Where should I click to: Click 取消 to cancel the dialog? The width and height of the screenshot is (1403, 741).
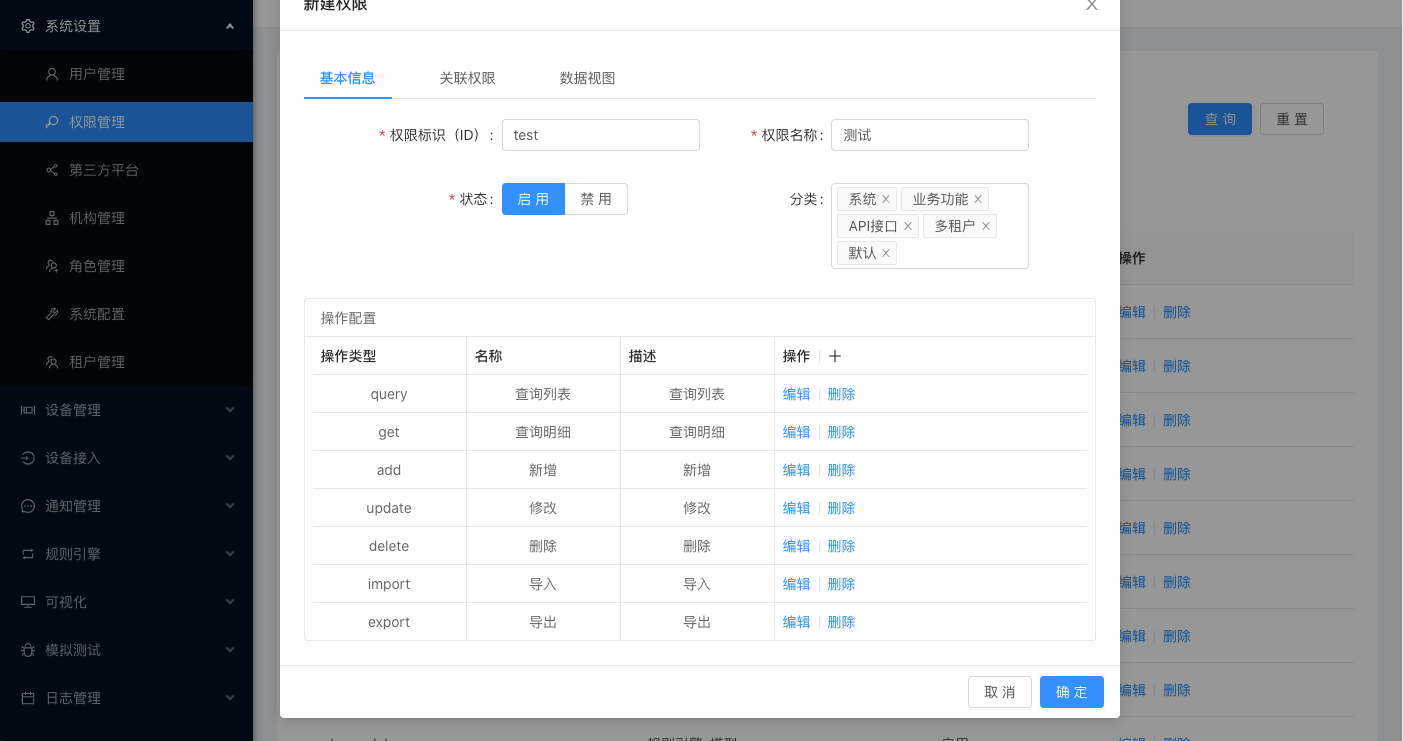[999, 692]
